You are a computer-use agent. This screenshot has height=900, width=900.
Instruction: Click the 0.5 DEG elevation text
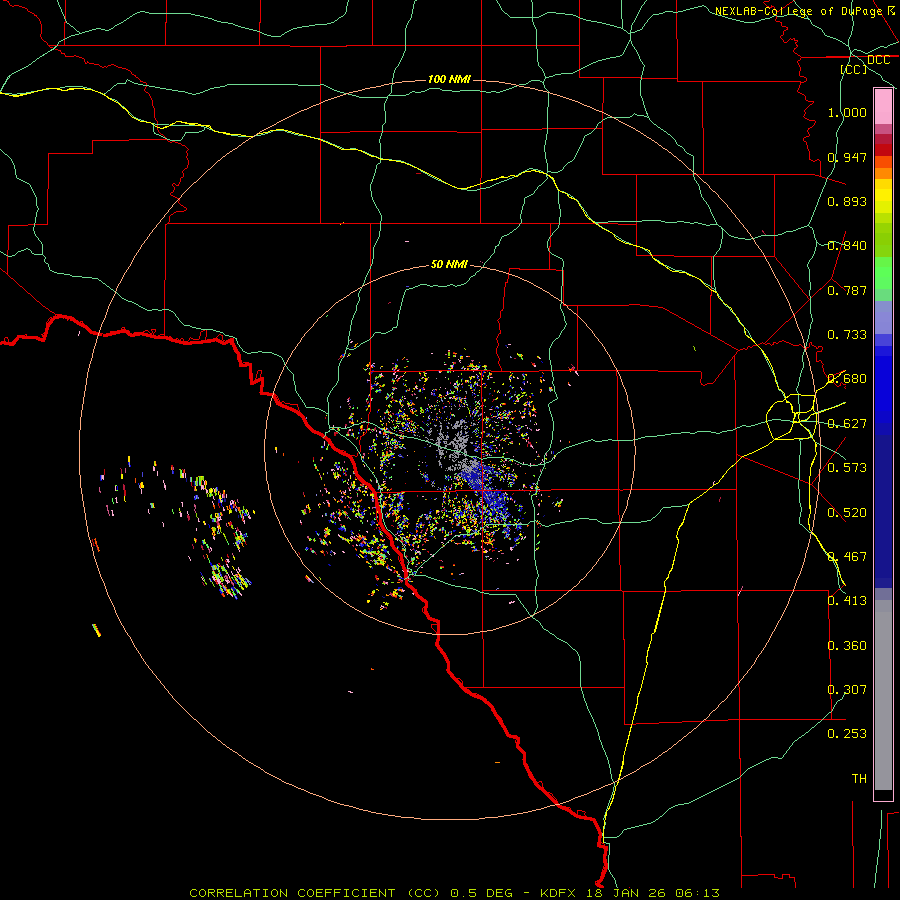click(481, 893)
